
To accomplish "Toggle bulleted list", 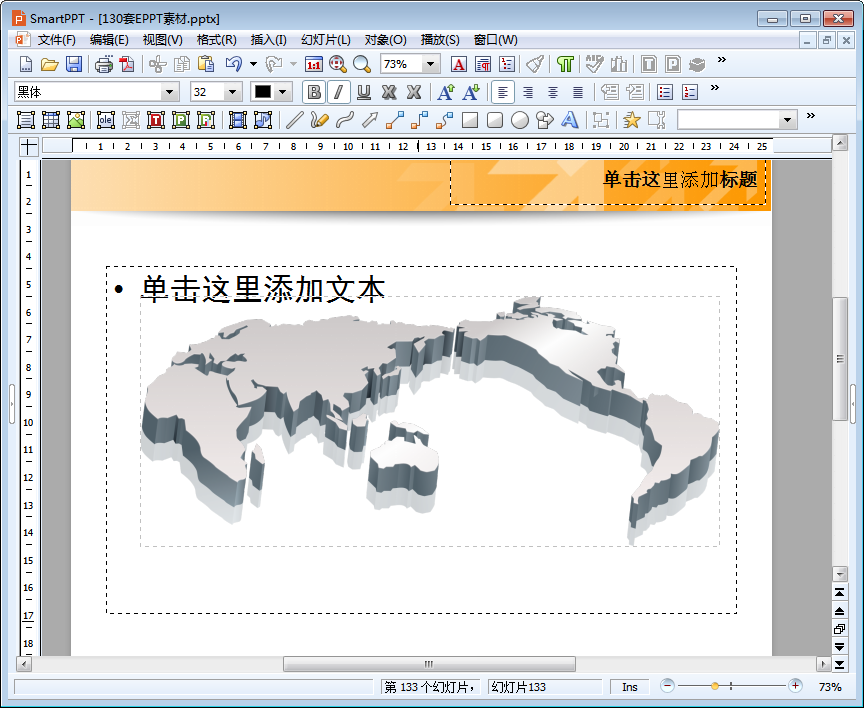I will [x=665, y=92].
